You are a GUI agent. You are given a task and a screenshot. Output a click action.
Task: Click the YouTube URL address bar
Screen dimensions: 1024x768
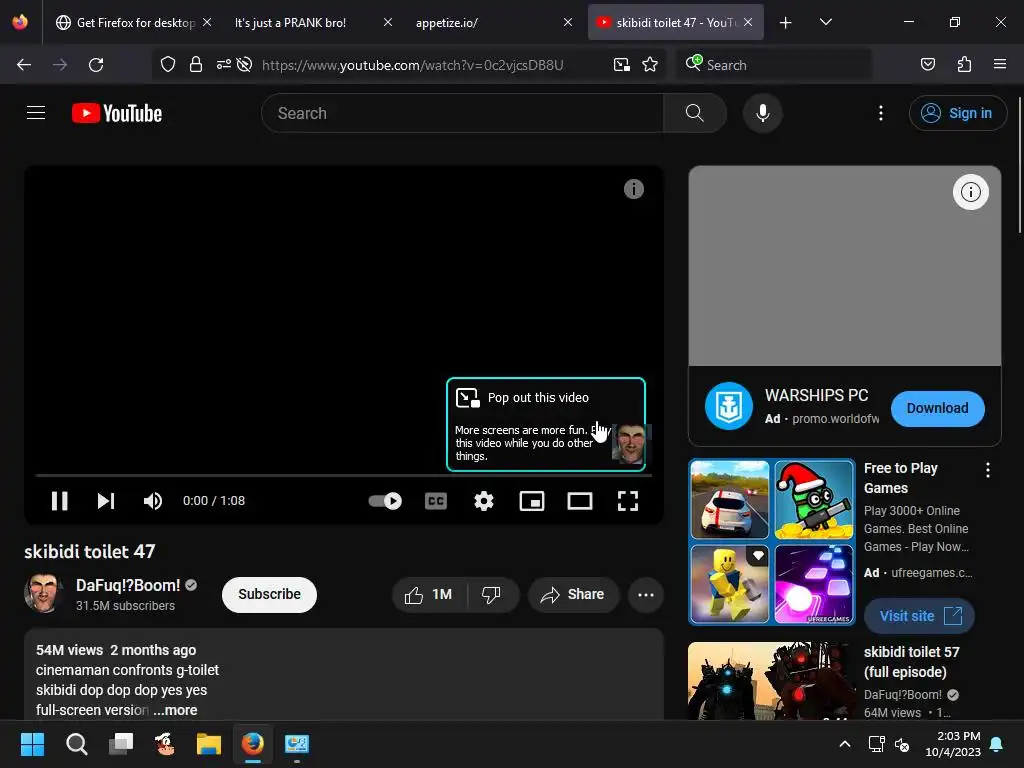coord(413,65)
